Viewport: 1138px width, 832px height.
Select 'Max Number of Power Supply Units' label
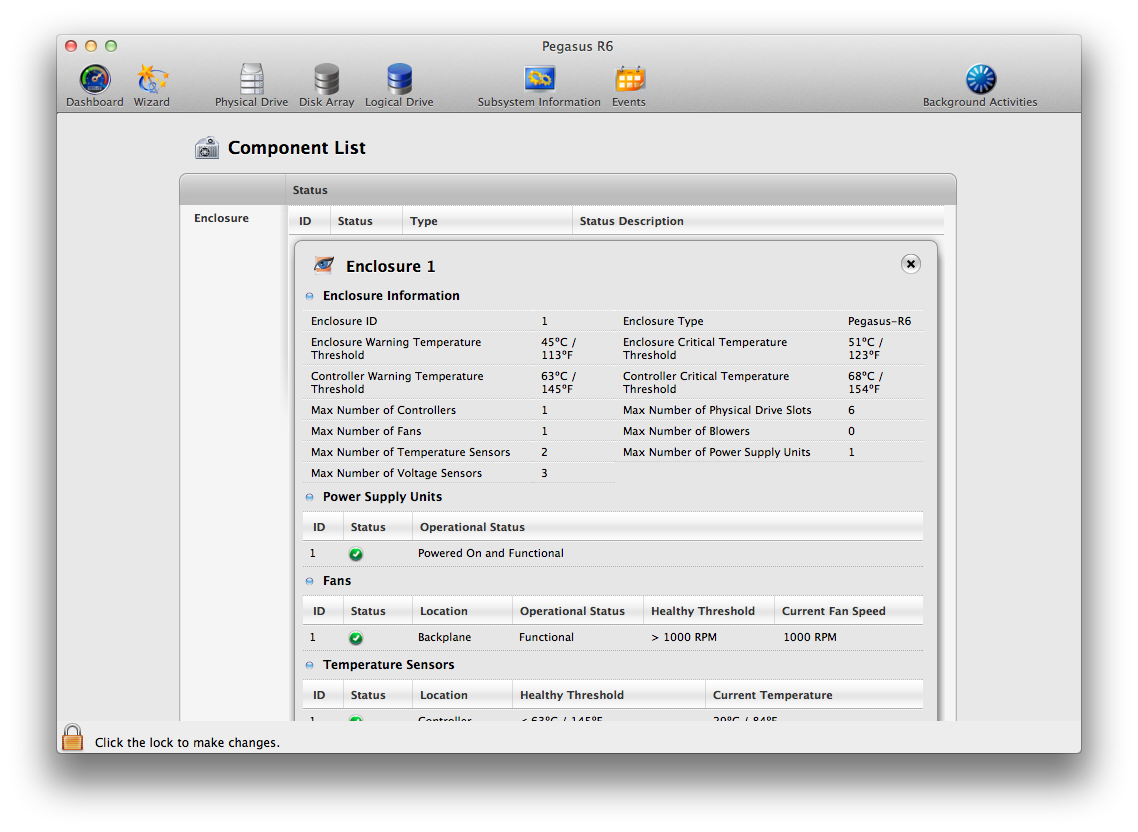(x=716, y=452)
